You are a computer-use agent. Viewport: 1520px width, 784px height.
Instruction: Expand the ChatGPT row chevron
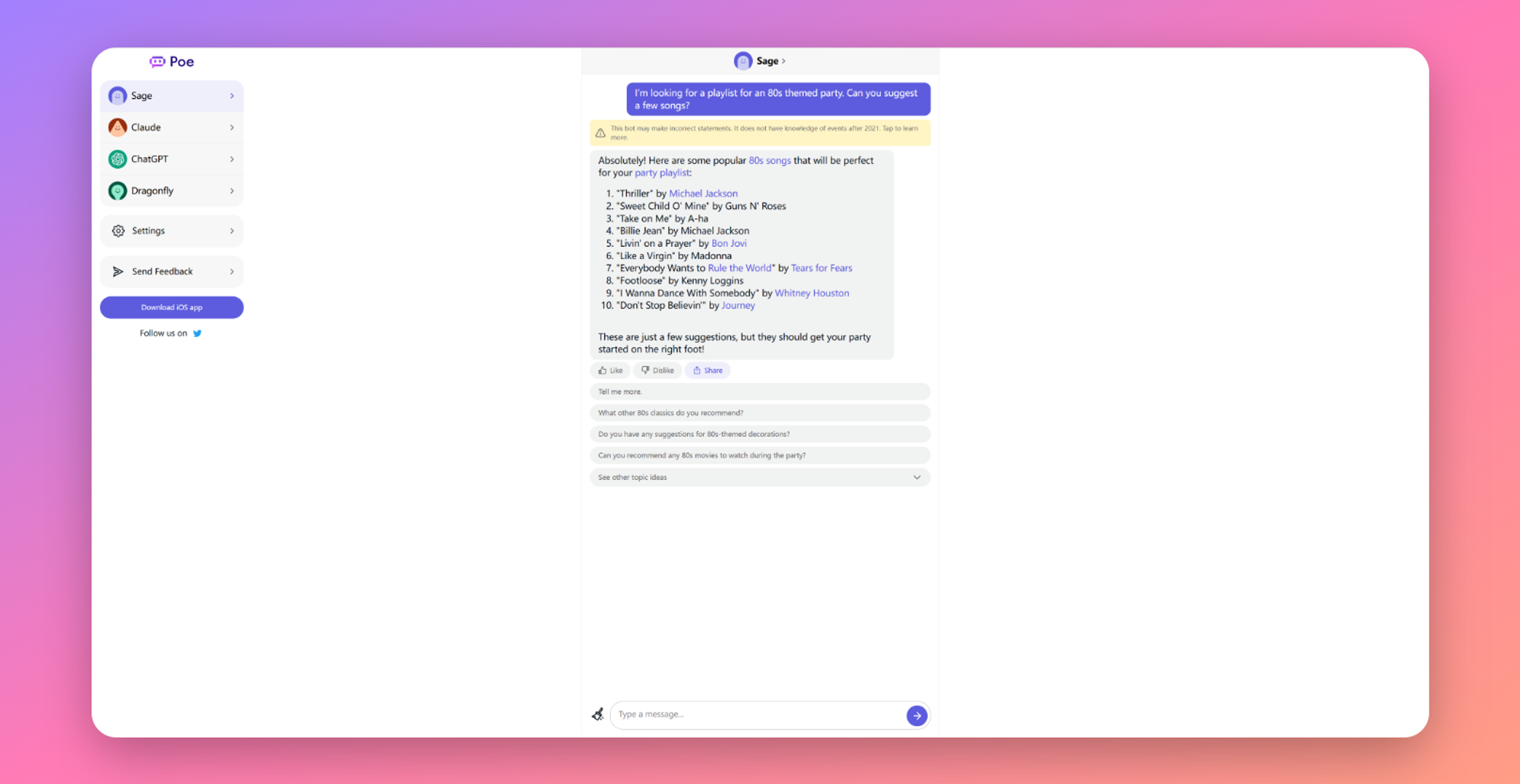pos(232,159)
